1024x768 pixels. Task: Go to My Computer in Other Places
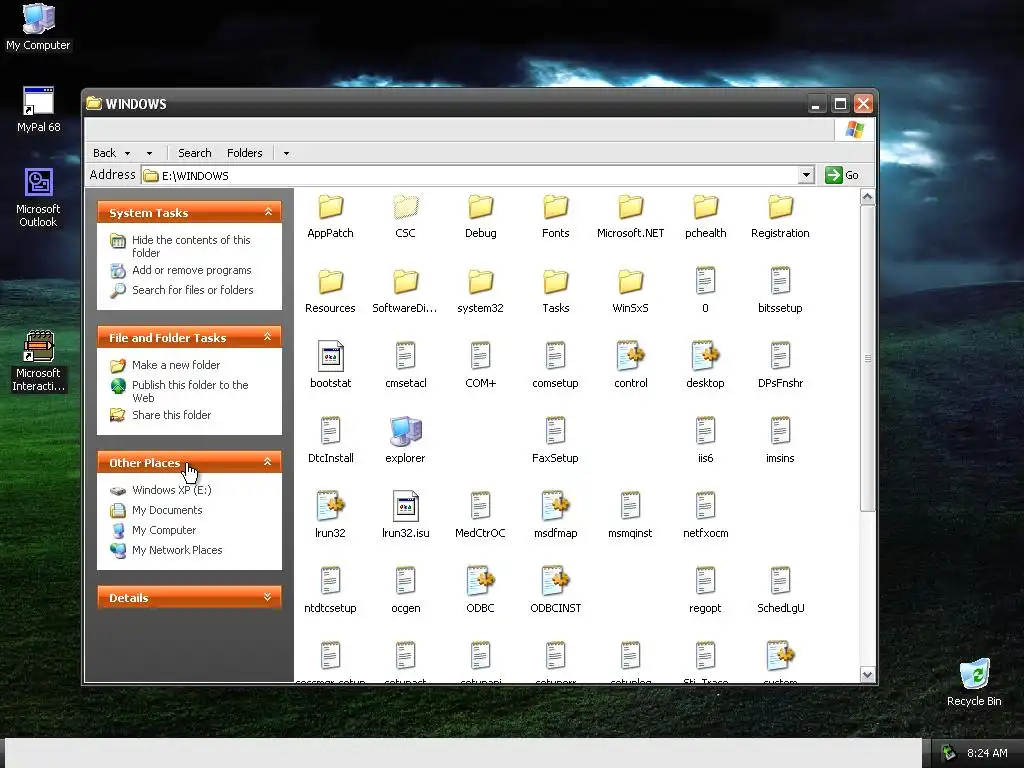click(164, 530)
